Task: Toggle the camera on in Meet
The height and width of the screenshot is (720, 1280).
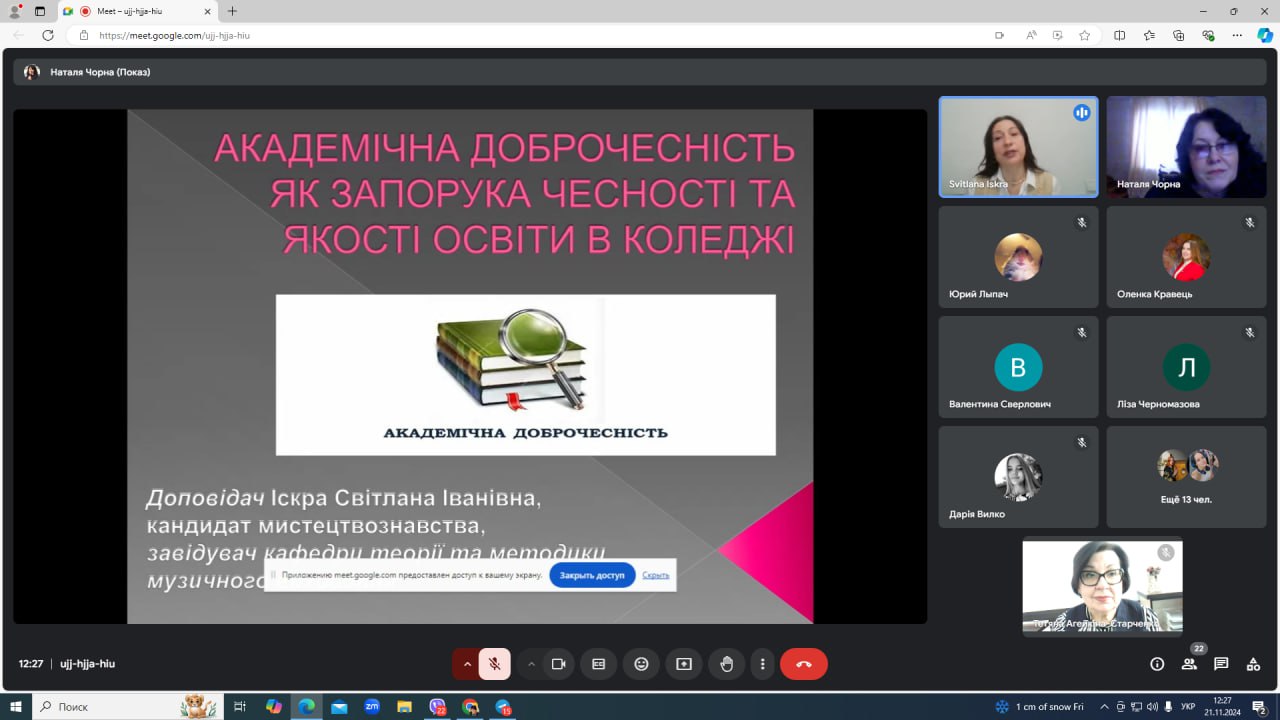Action: tap(558, 664)
